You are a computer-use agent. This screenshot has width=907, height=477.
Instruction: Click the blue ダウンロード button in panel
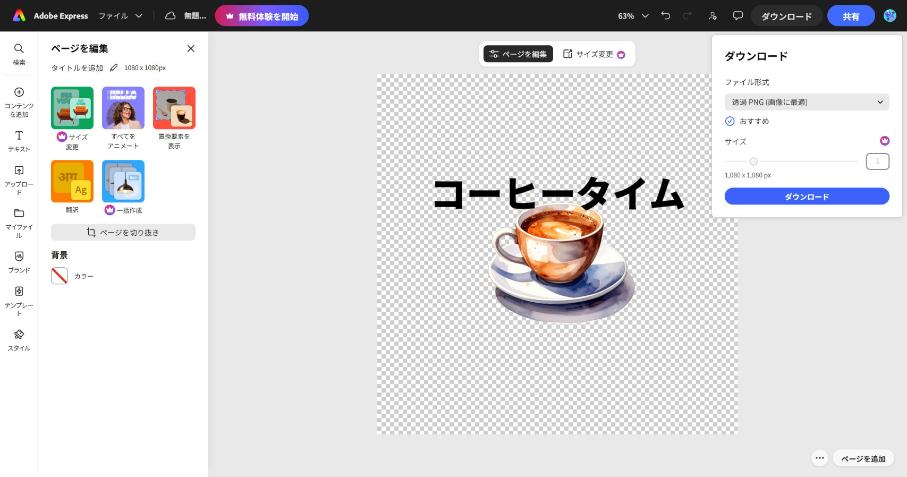point(807,197)
